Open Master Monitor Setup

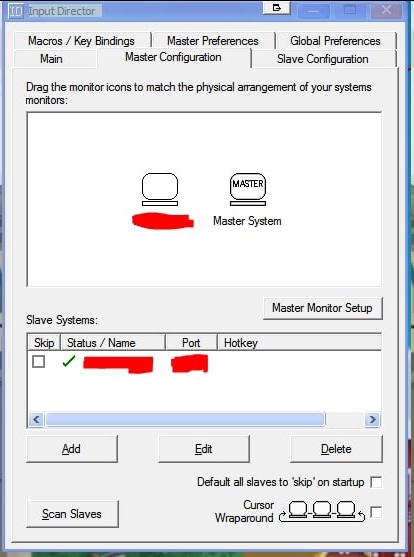click(323, 308)
